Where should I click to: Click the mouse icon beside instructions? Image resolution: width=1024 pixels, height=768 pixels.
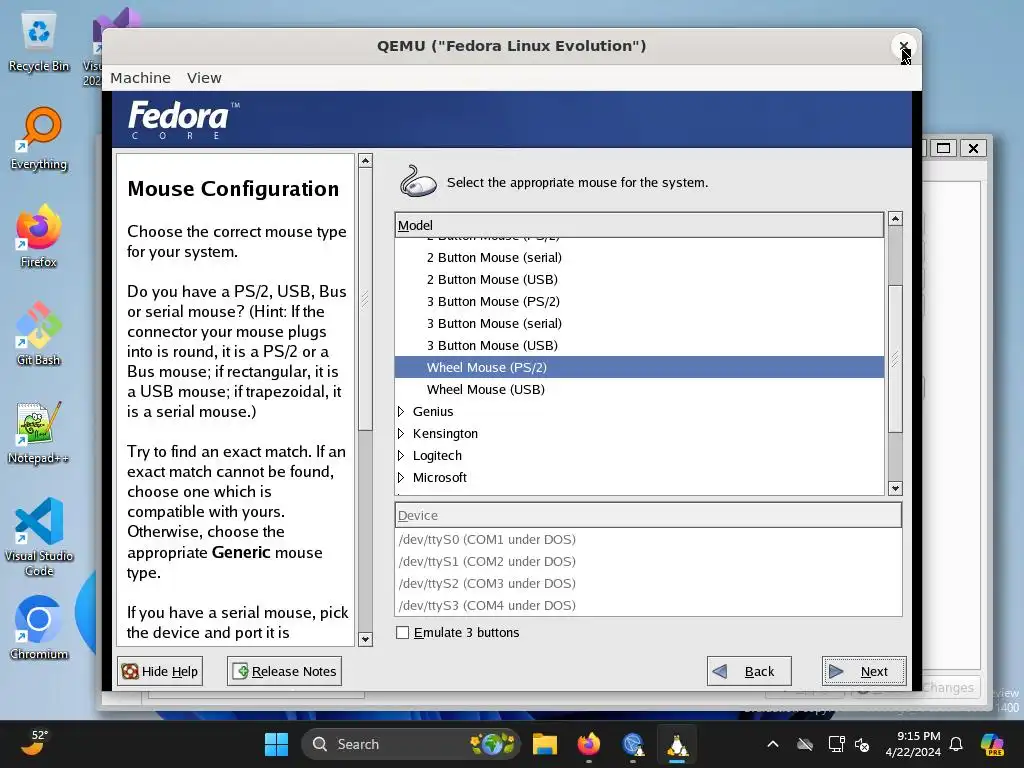pos(418,182)
